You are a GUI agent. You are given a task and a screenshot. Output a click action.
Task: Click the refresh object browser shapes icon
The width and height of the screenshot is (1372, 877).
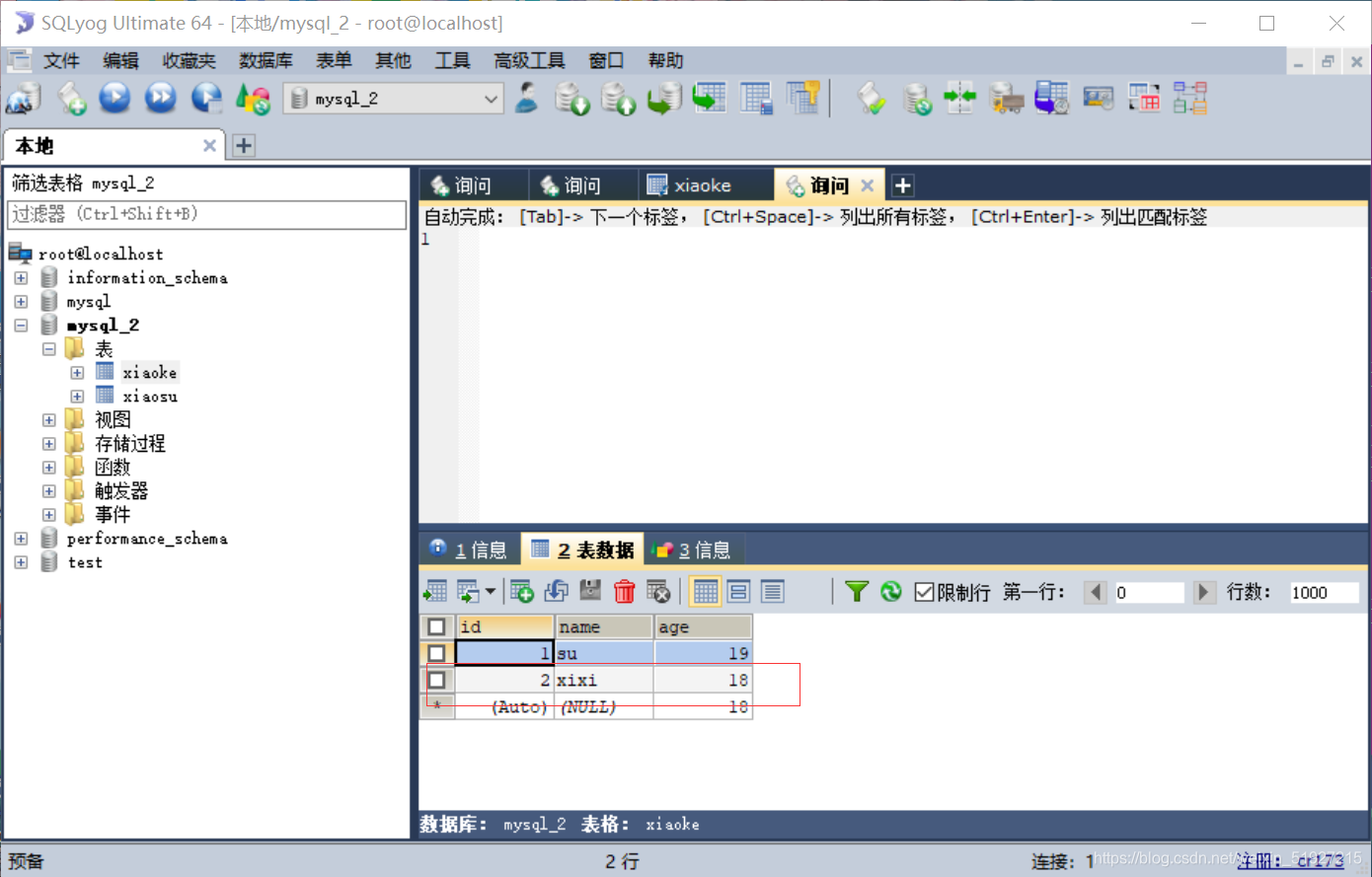(x=254, y=98)
